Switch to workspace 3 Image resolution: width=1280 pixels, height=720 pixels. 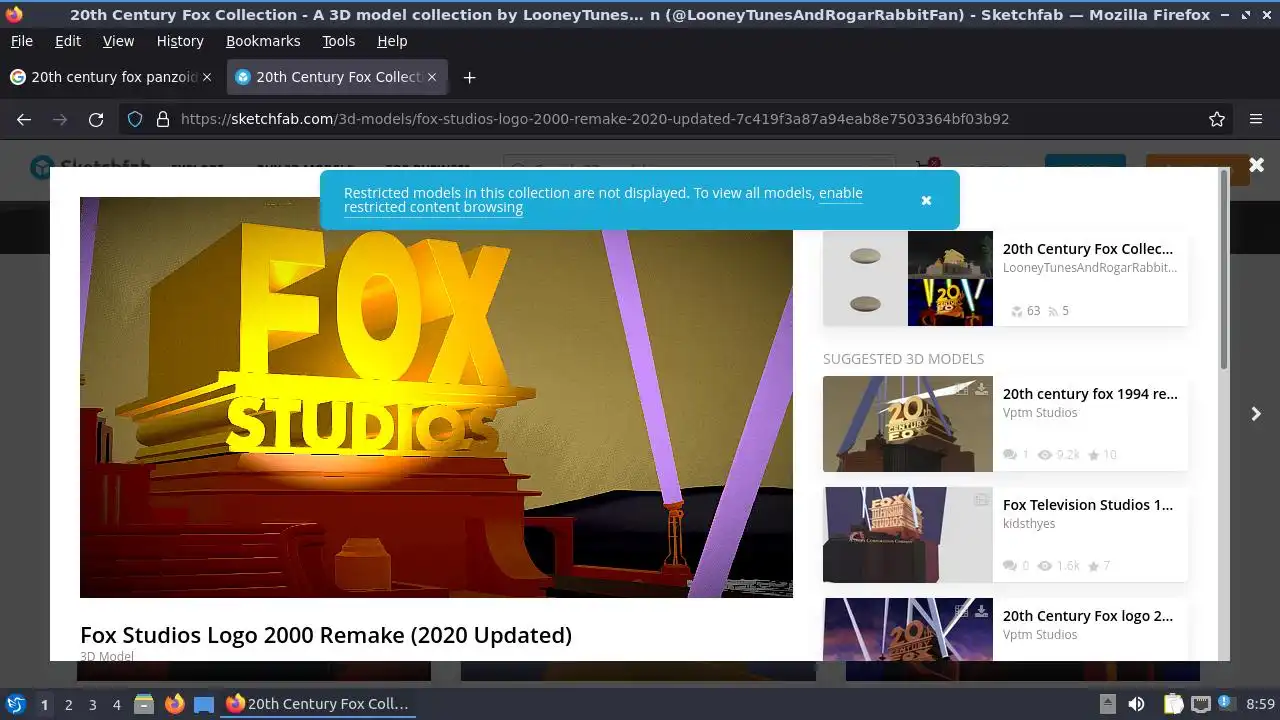coord(92,704)
